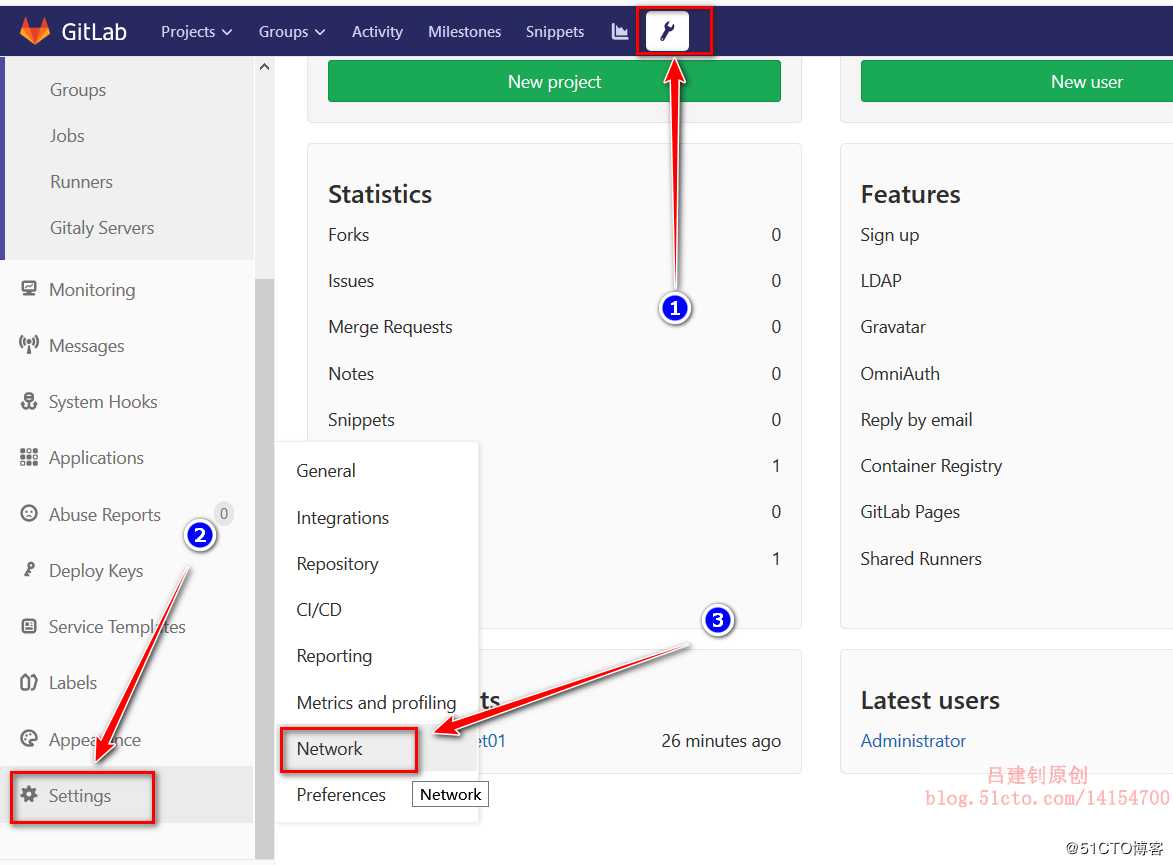Click the Container Registry feature label
1173x865 pixels.
931,466
